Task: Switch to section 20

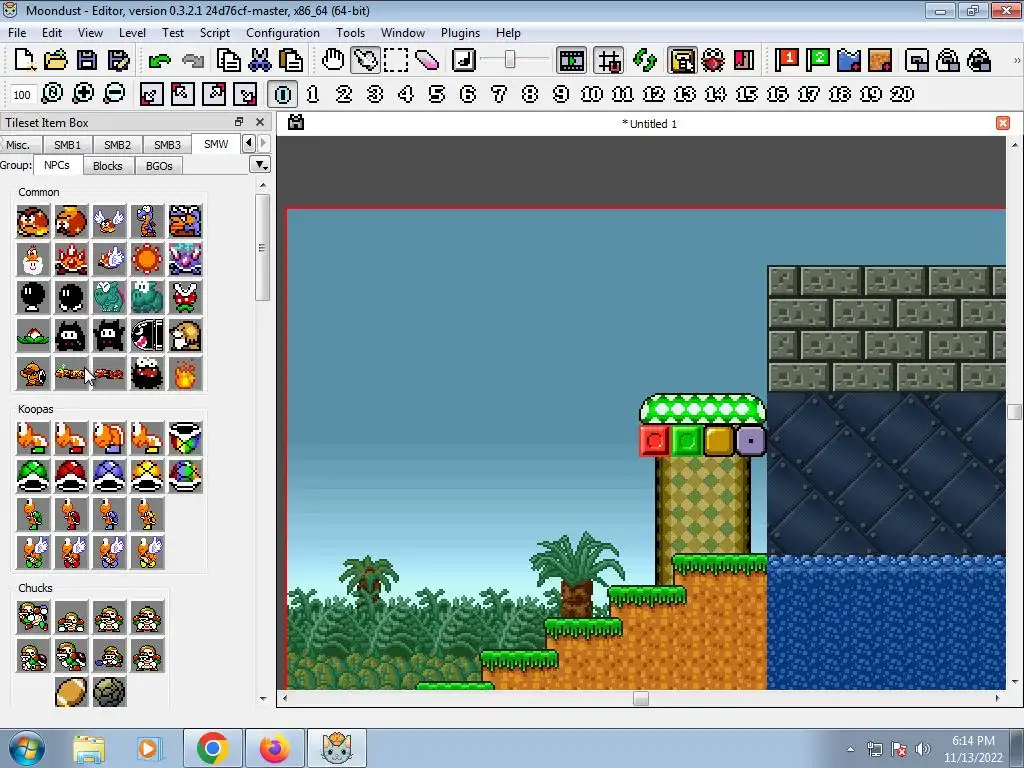Action: point(902,94)
